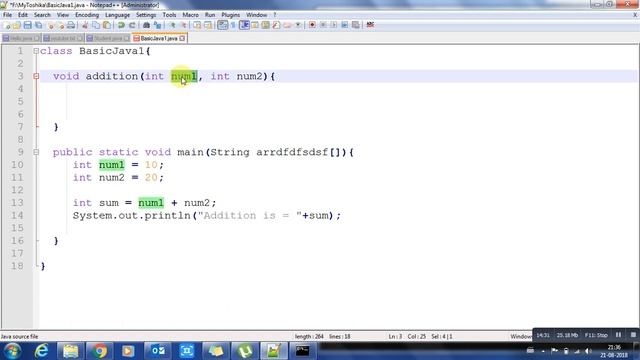Undo the last edit with the Undo icon
640x360 pixels.
tap(121, 25)
